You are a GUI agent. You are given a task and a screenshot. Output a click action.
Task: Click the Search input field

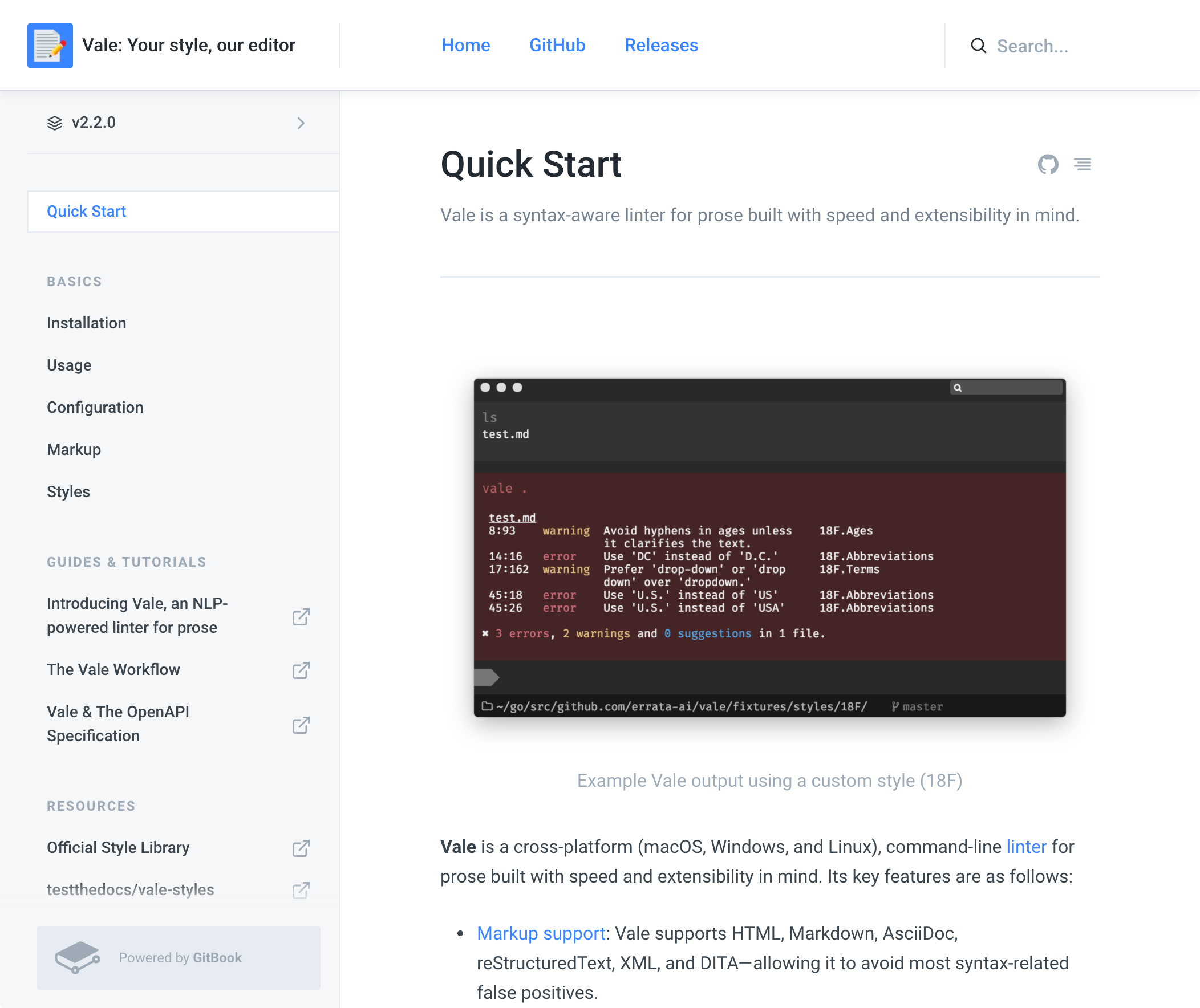pyautogui.click(x=1032, y=46)
